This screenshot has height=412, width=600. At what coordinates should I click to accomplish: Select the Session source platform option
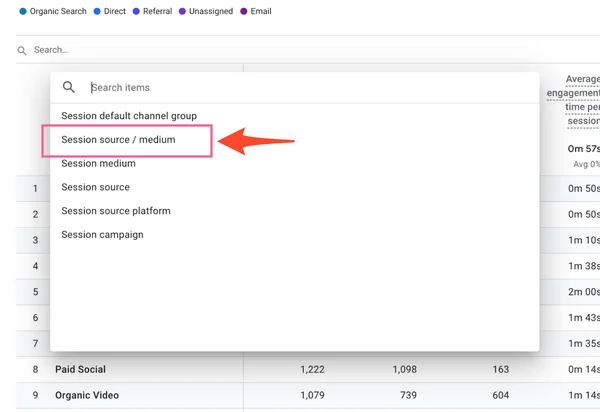pos(116,211)
